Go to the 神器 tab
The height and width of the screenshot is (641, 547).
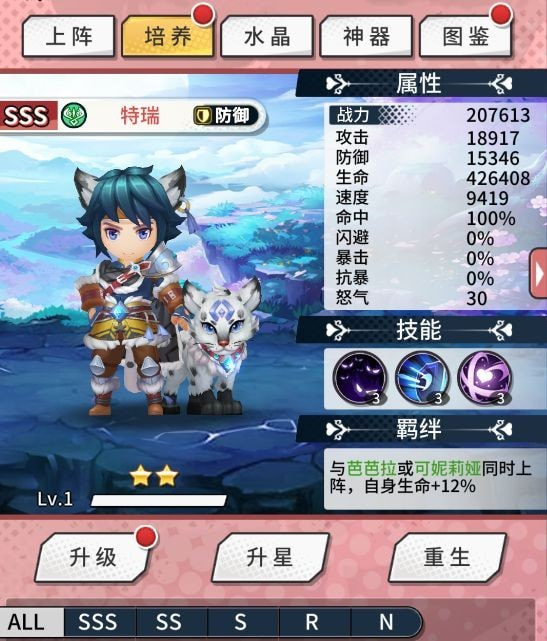[x=366, y=36]
